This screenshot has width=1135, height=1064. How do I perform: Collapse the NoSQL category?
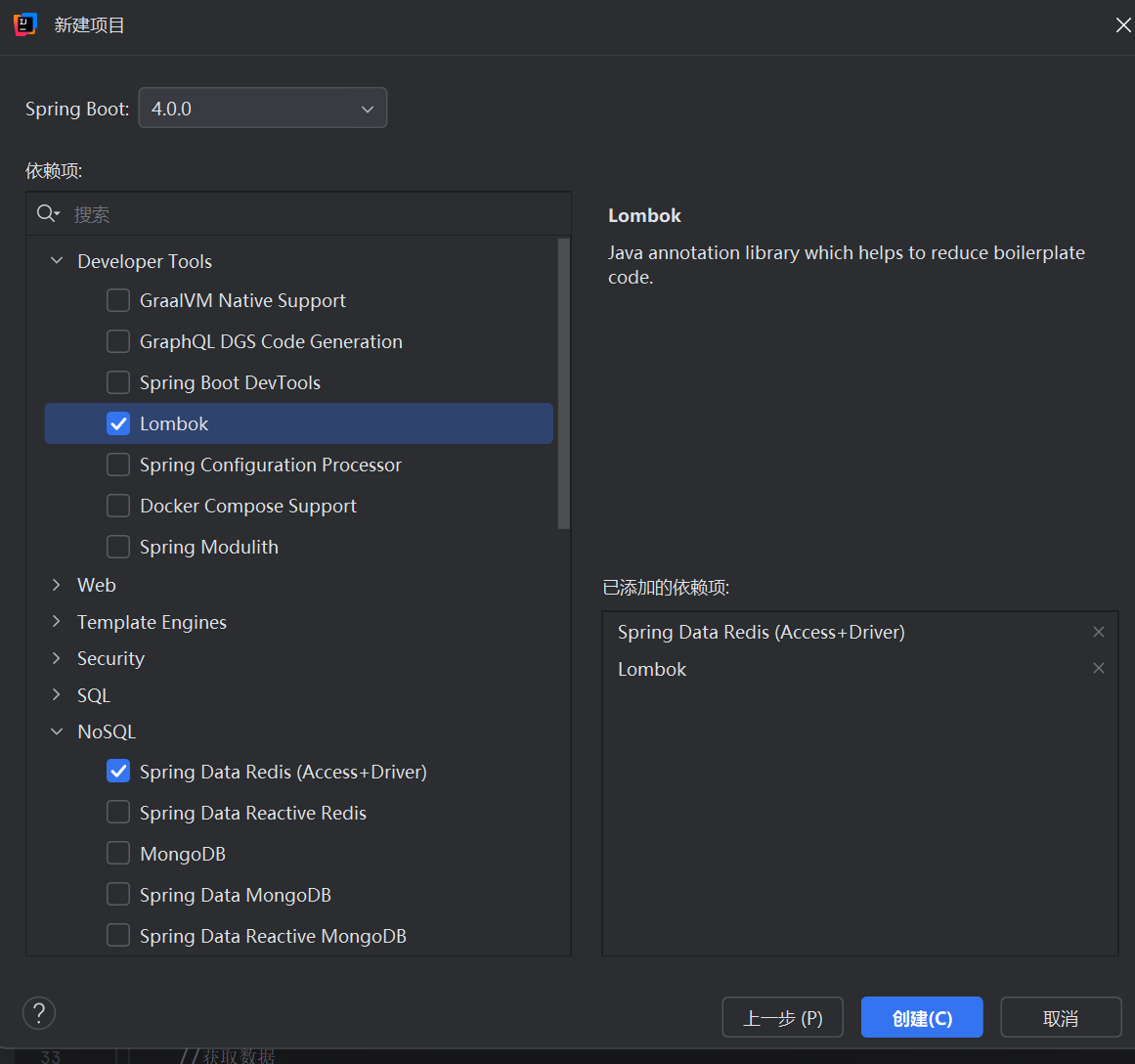57,731
